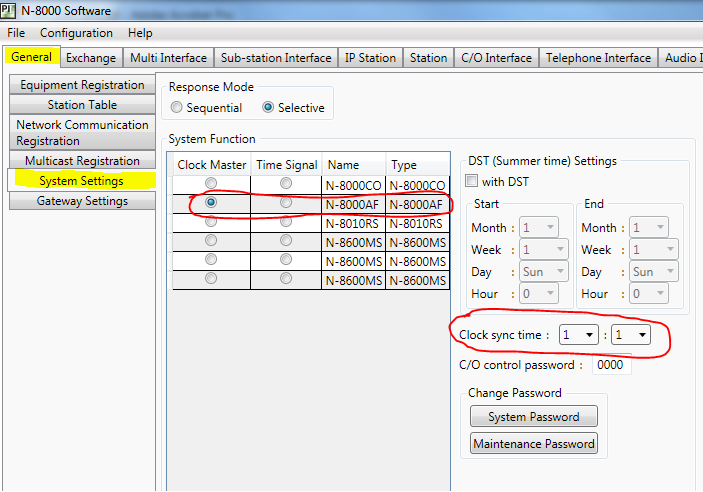
Task: Open Gateway Settings page
Action: point(82,201)
